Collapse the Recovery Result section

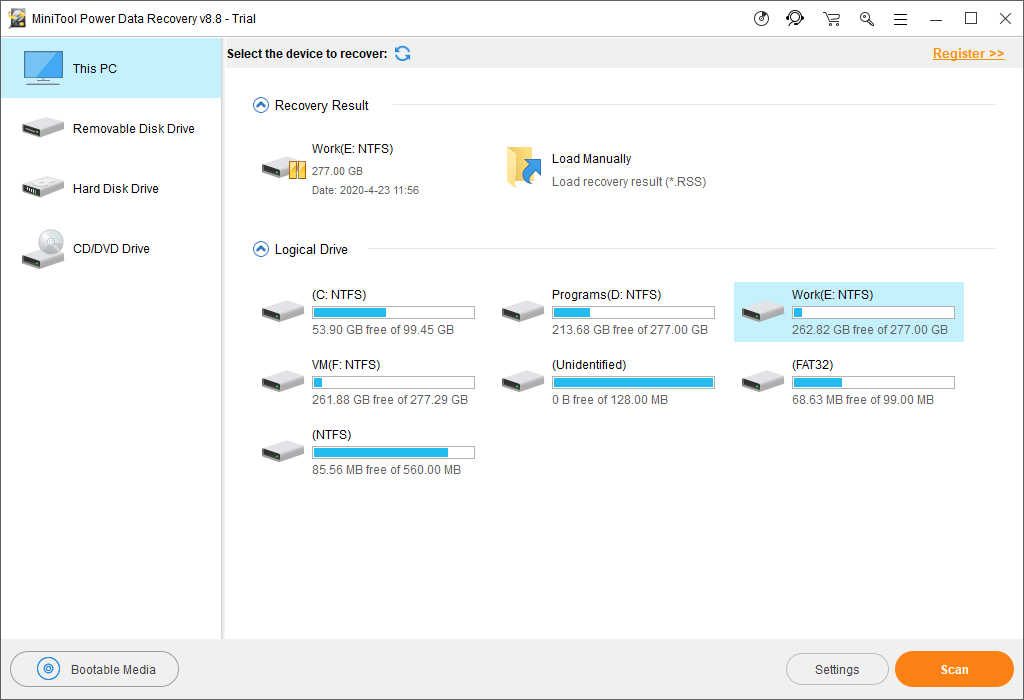click(261, 105)
